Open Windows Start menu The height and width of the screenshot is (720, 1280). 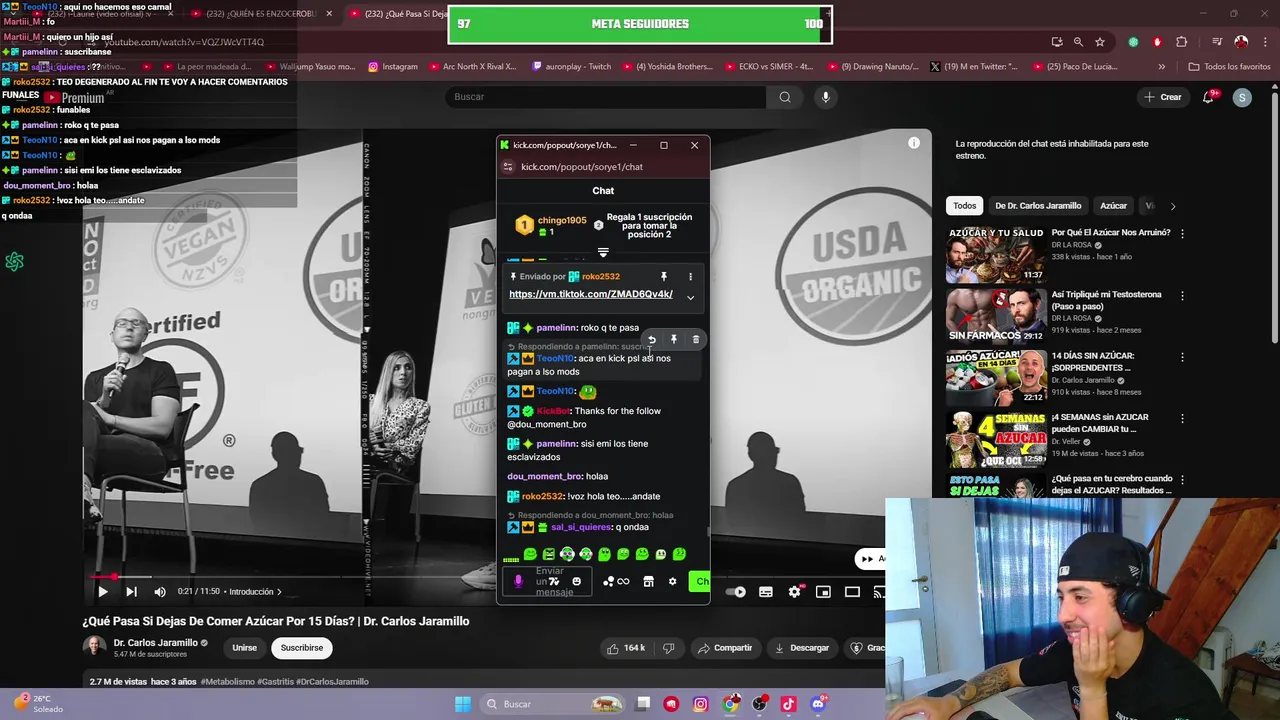tap(462, 704)
